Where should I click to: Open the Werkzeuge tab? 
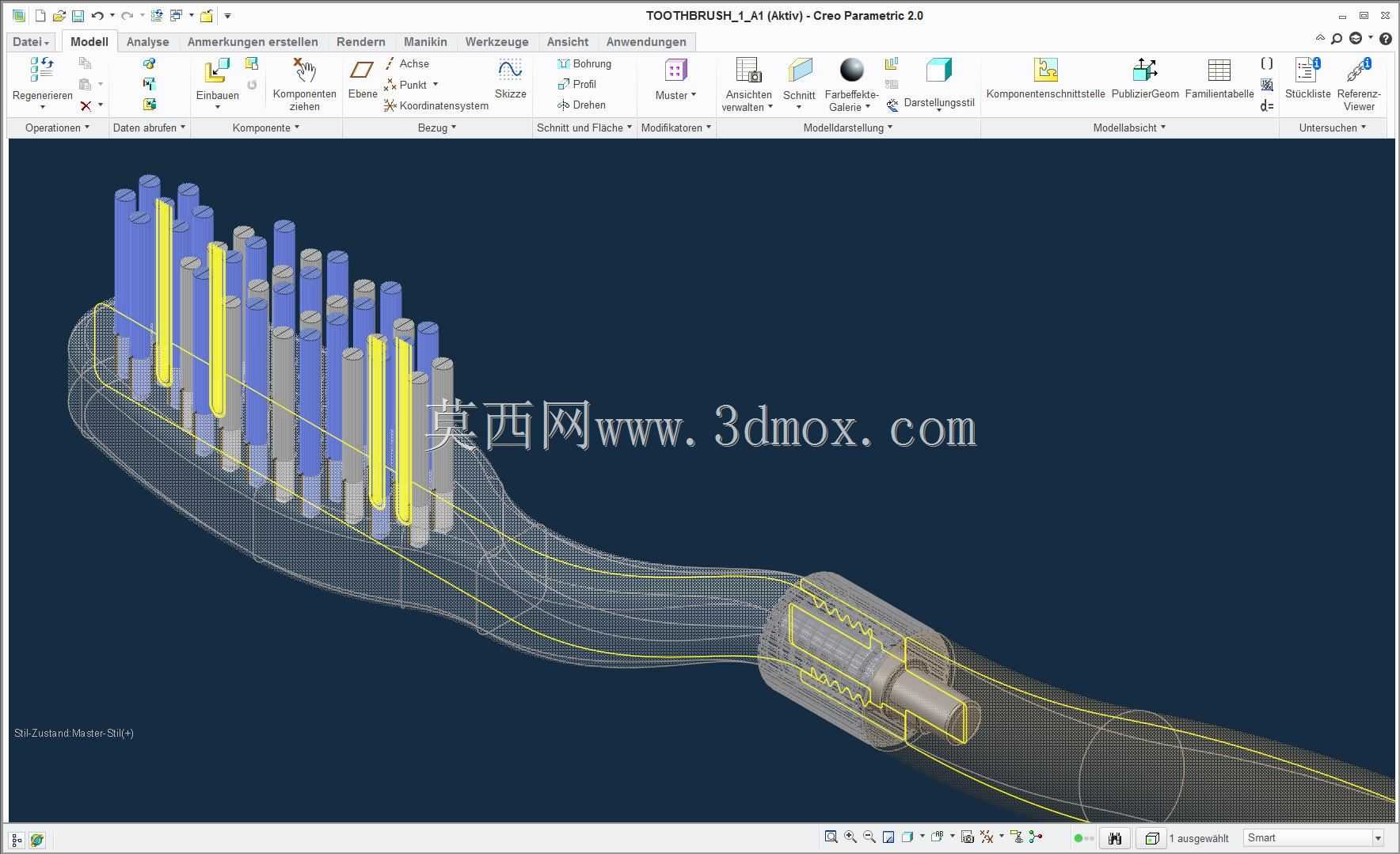(x=496, y=42)
